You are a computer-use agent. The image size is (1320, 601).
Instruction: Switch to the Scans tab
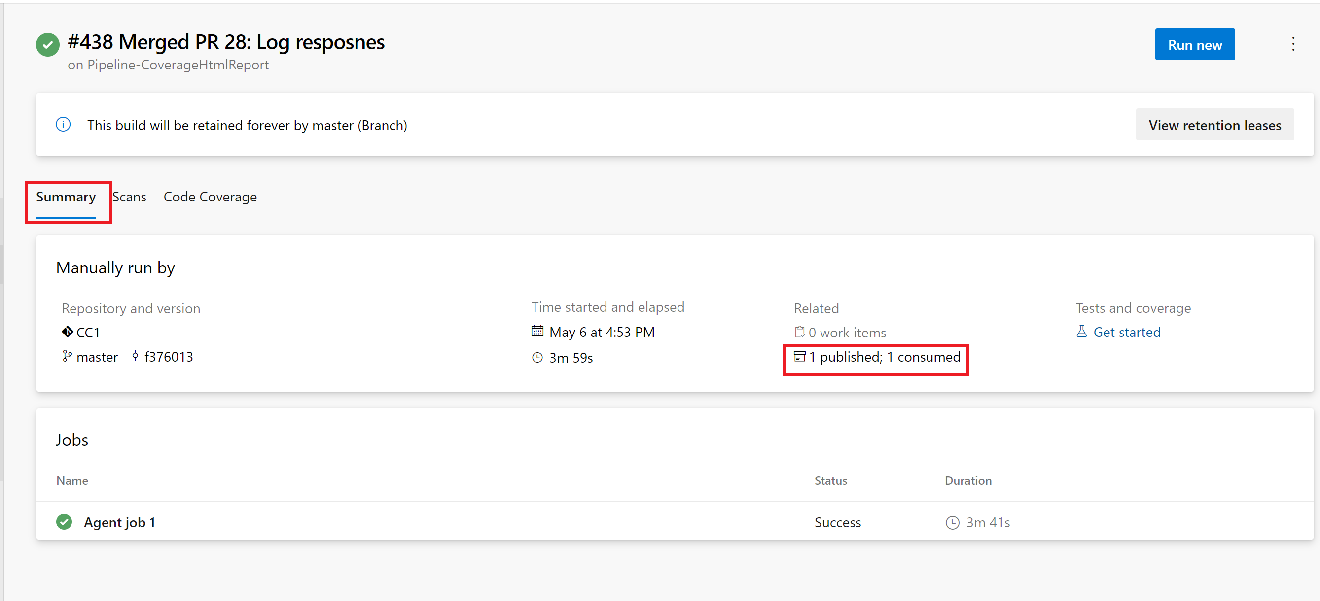(x=129, y=196)
